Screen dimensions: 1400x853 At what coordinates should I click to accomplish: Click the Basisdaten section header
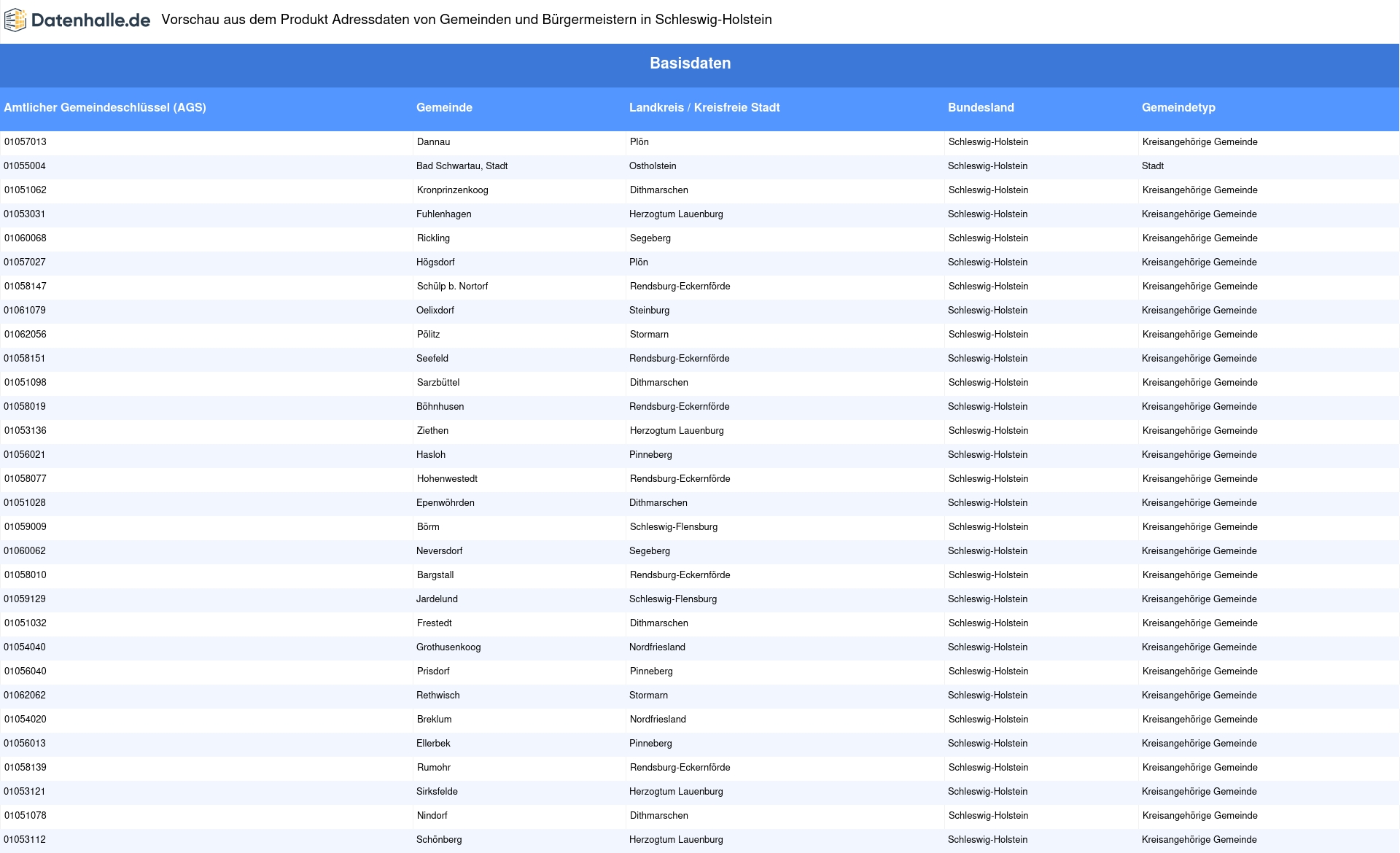690,63
